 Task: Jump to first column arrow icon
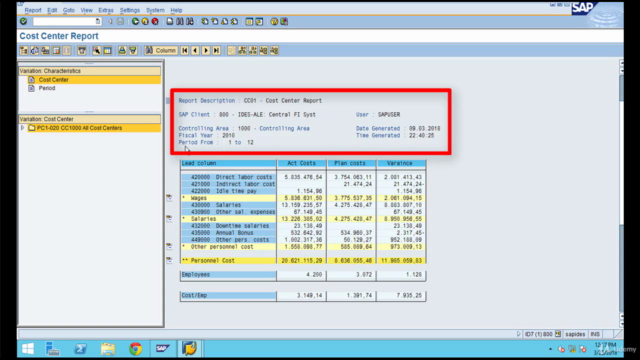coord(184,50)
